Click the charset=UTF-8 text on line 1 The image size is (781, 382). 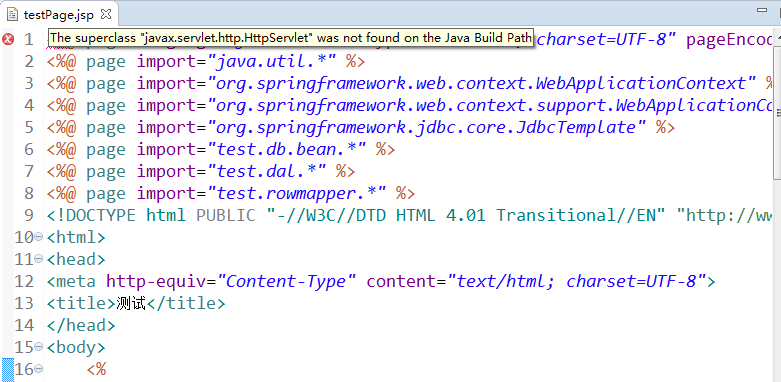coord(602,39)
